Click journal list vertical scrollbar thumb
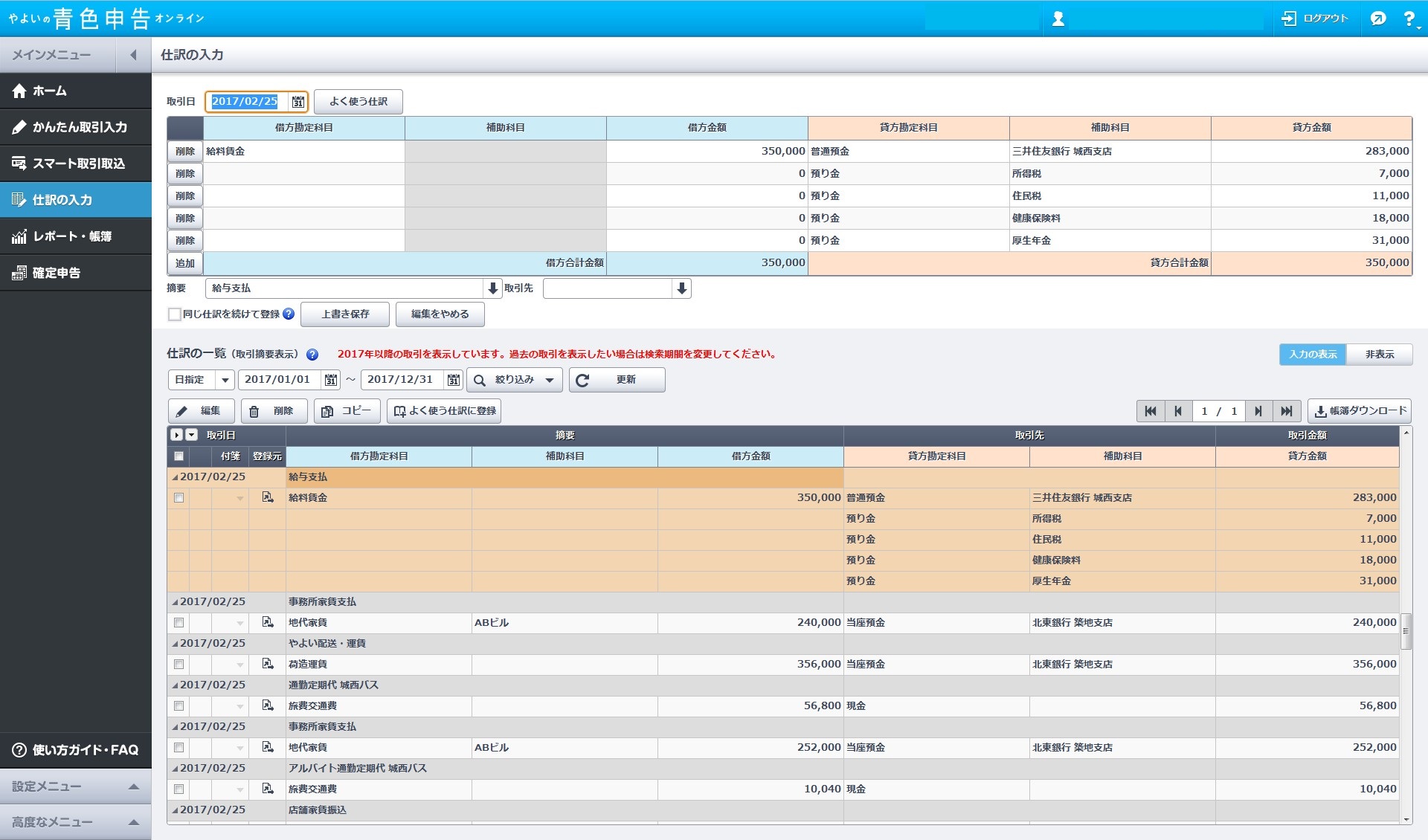1428x840 pixels. coord(1406,631)
